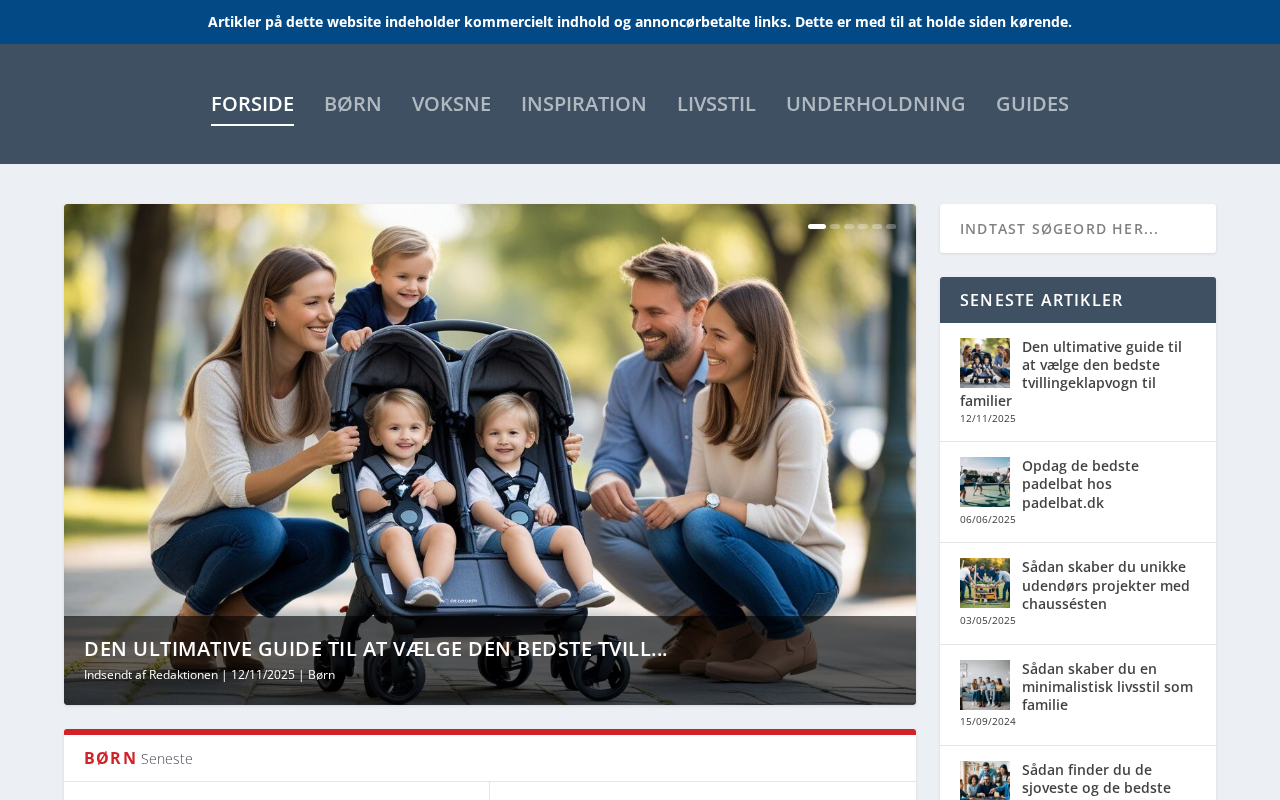Open 'Sådan finder du de sjoveste' article
The image size is (1280, 800).
pyautogui.click(x=1096, y=779)
